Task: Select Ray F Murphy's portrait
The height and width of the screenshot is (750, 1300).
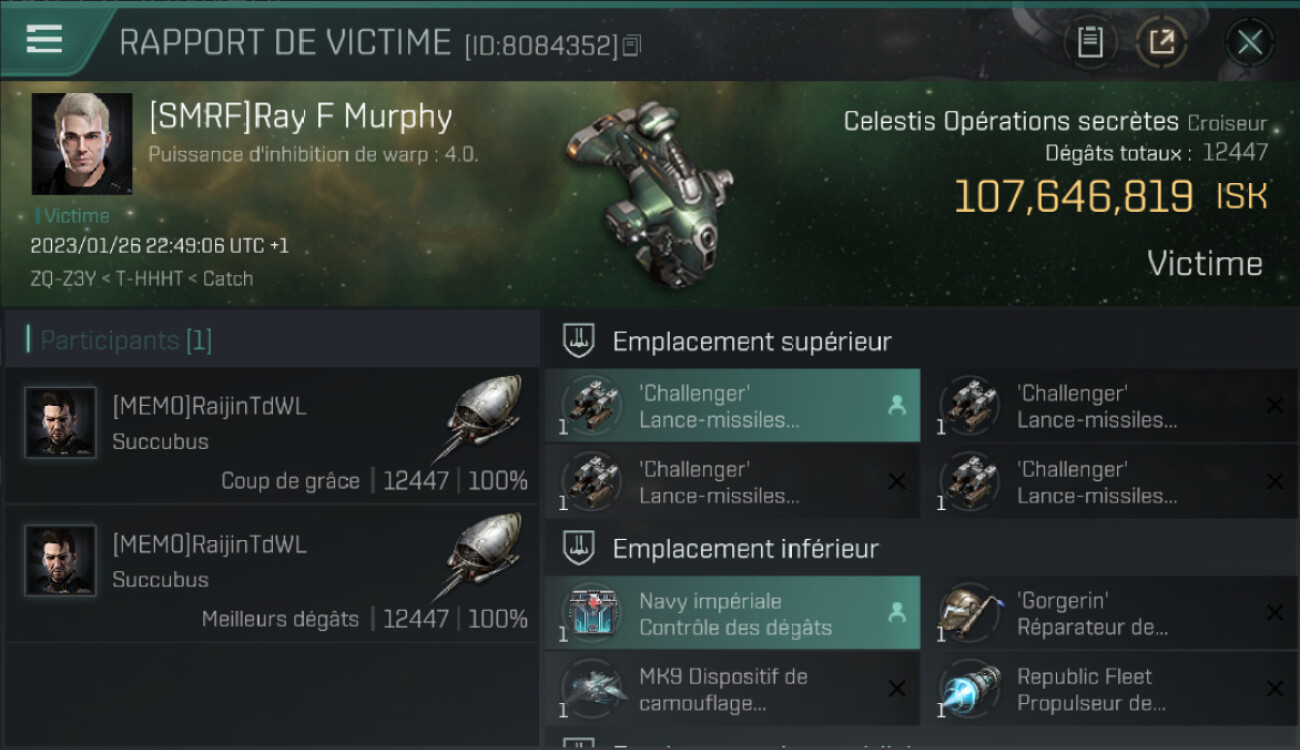Action: point(82,144)
